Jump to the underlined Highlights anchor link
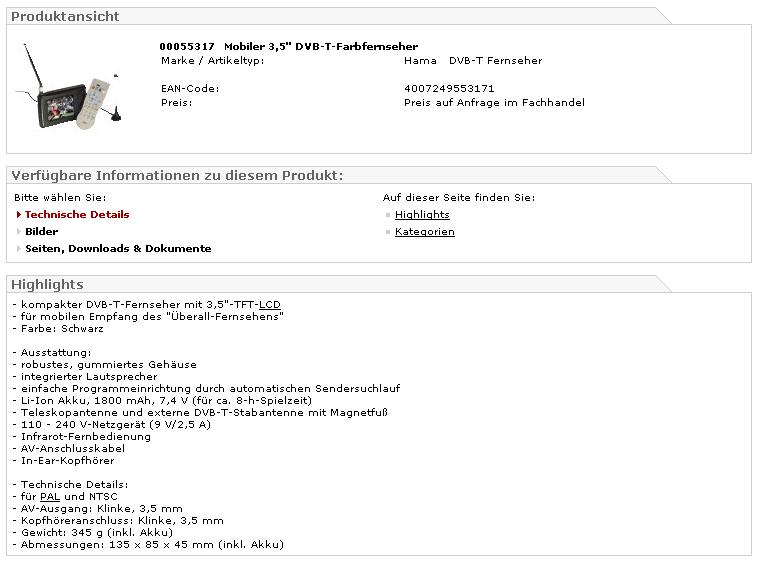759x563 pixels. click(x=422, y=215)
